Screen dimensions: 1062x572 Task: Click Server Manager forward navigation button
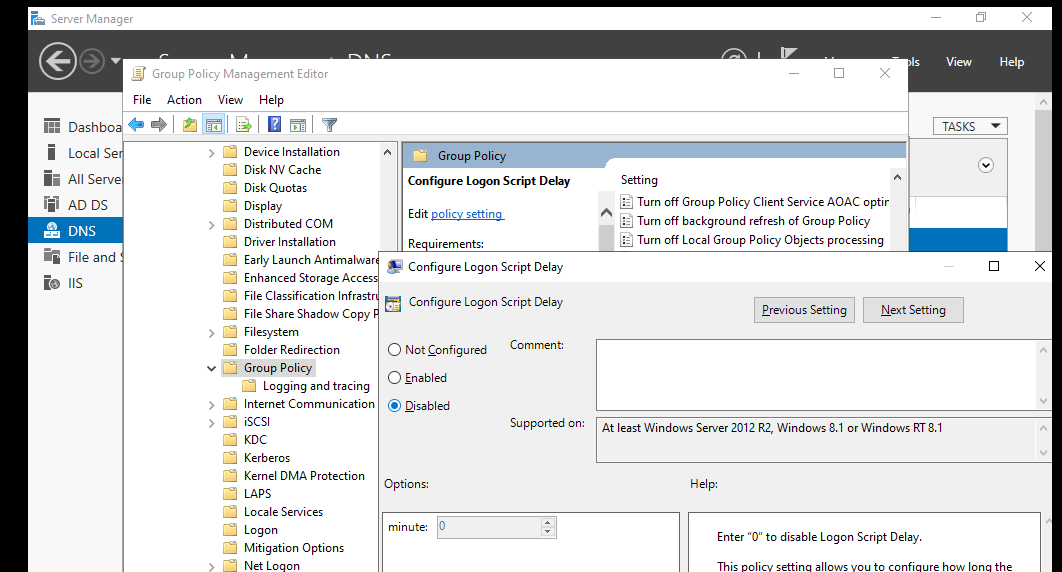(x=92, y=62)
